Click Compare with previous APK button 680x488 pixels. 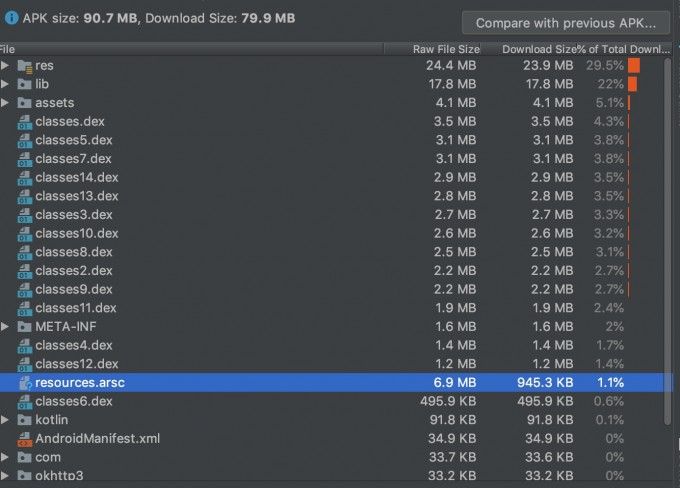(x=564, y=22)
